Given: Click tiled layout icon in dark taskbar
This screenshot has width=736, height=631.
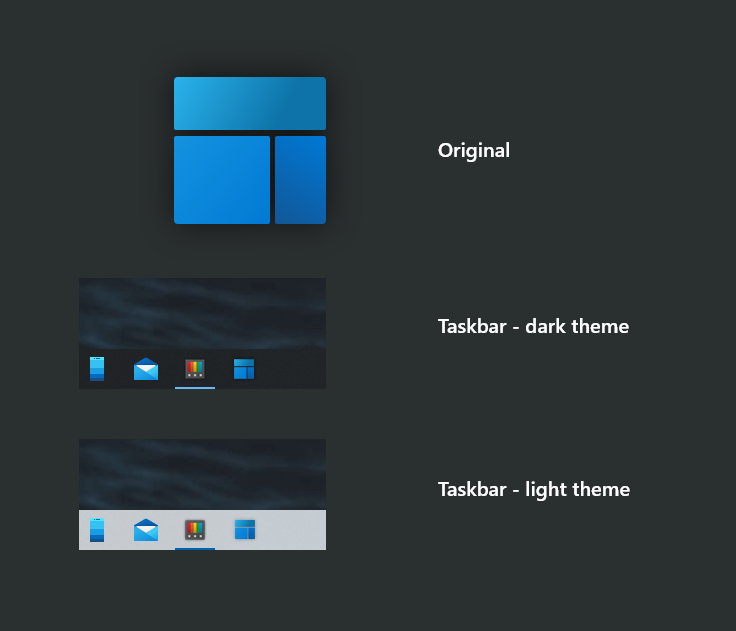Looking at the screenshot, I should pyautogui.click(x=244, y=369).
